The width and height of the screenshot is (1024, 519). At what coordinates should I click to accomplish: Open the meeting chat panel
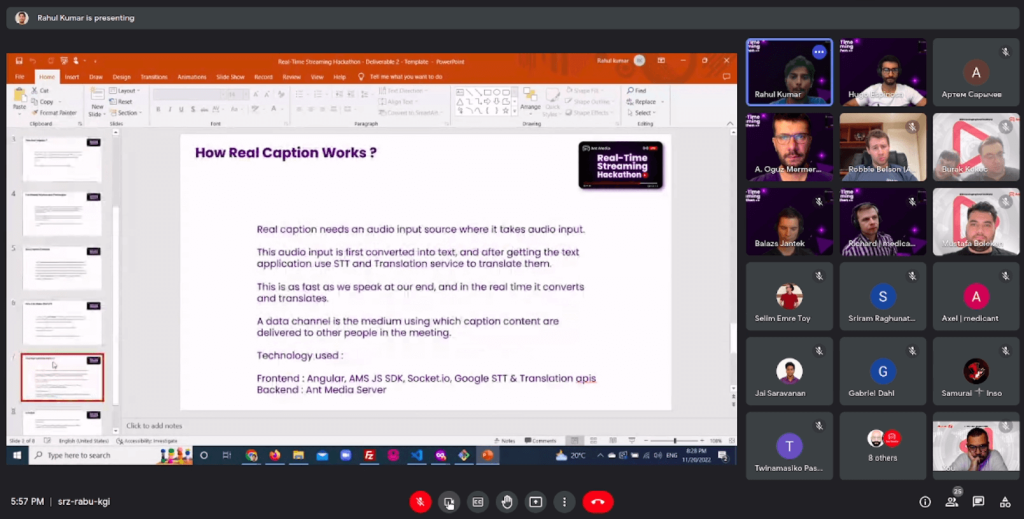(978, 501)
